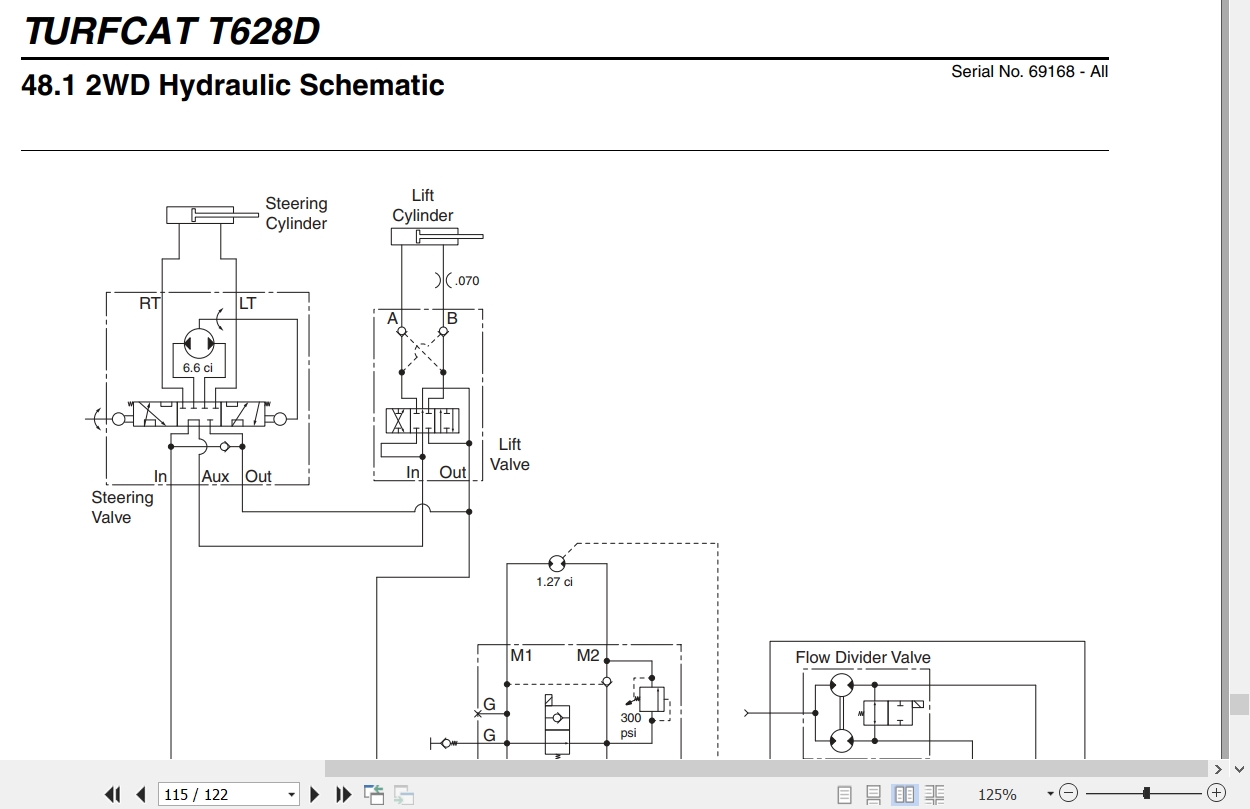Viewport: 1250px width, 809px height.
Task: Click the 1.27 ci label
Action: click(555, 582)
